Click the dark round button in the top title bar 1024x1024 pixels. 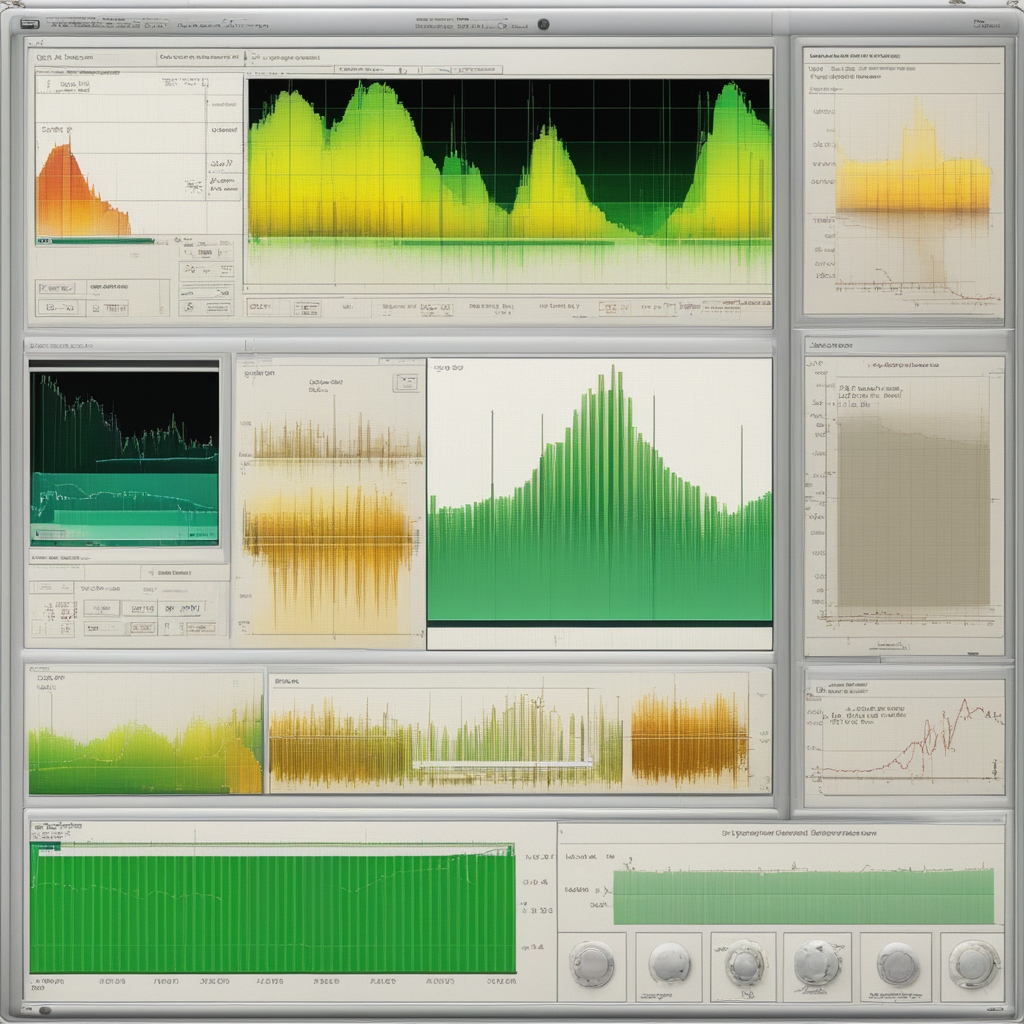[x=543, y=24]
